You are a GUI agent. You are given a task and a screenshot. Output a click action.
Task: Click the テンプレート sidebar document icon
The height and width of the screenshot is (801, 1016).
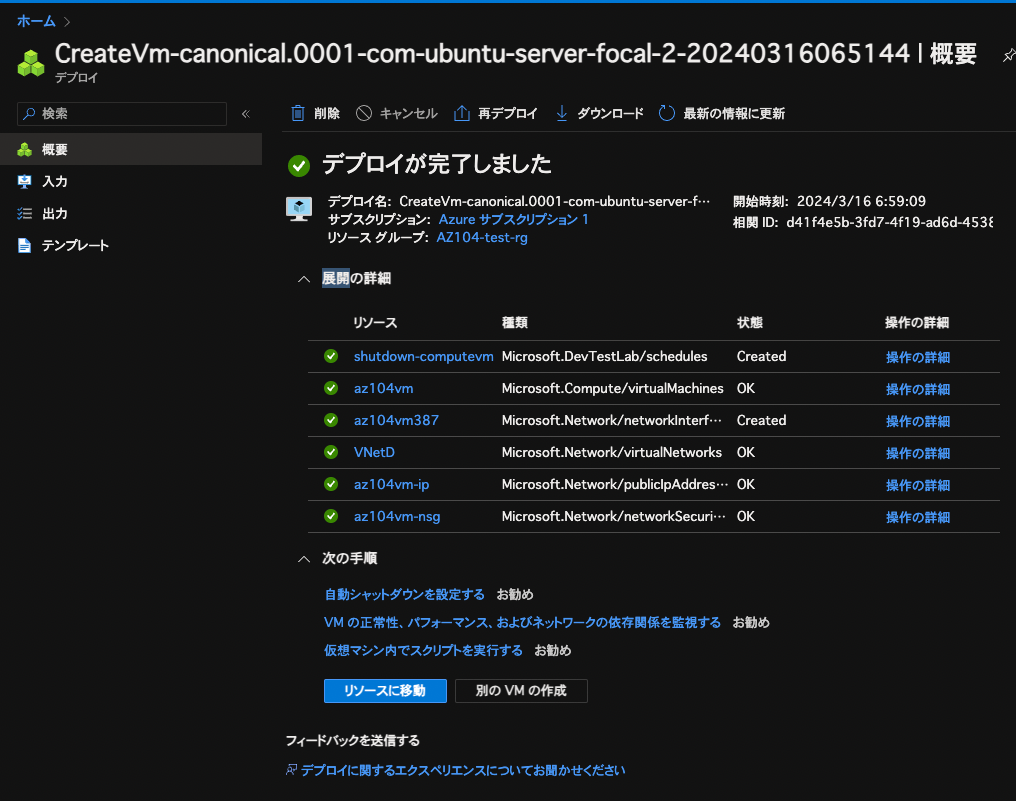[x=25, y=246]
